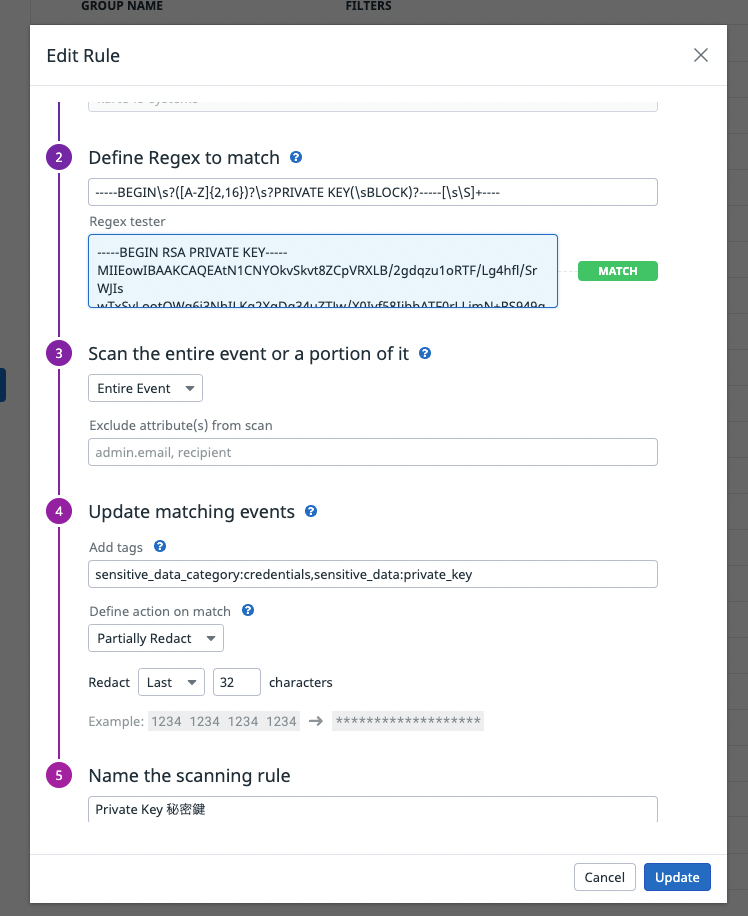This screenshot has height=916, width=748.
Task: Click help icon next to Define action on match
Action: point(248,610)
